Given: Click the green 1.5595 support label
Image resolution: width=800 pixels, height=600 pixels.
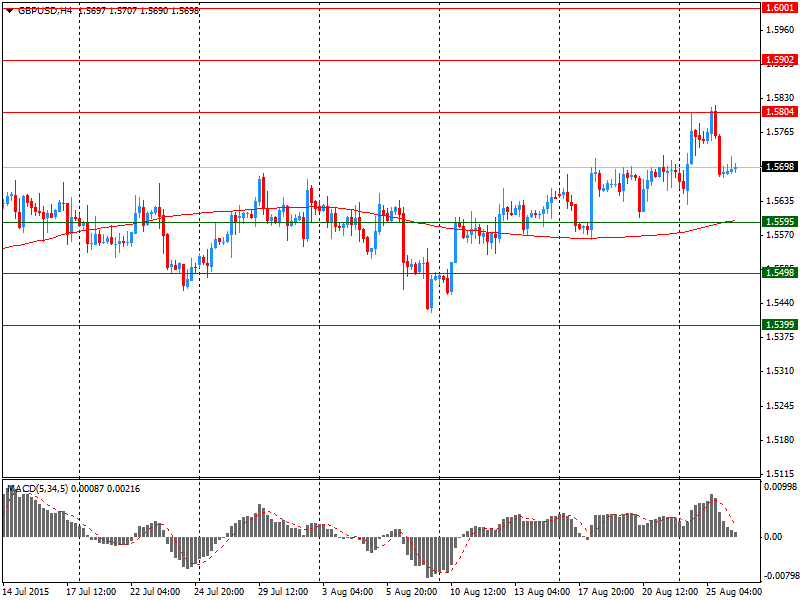Looking at the screenshot, I should (x=779, y=221).
